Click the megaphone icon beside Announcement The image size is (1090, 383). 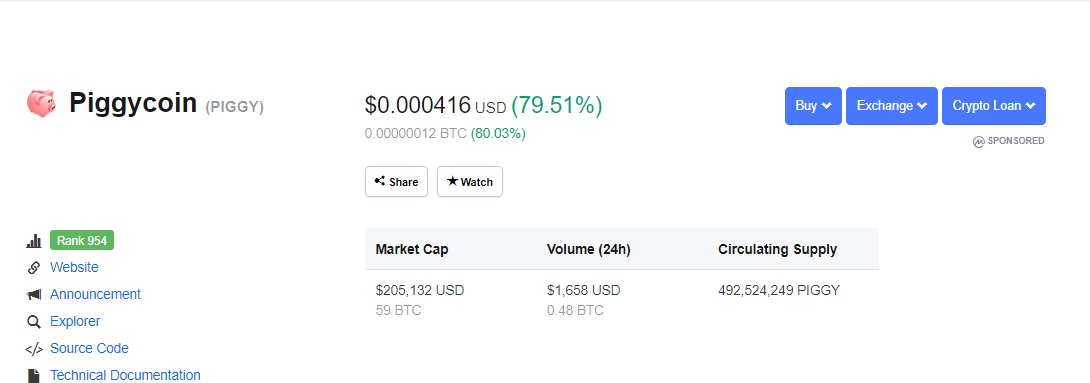point(33,295)
